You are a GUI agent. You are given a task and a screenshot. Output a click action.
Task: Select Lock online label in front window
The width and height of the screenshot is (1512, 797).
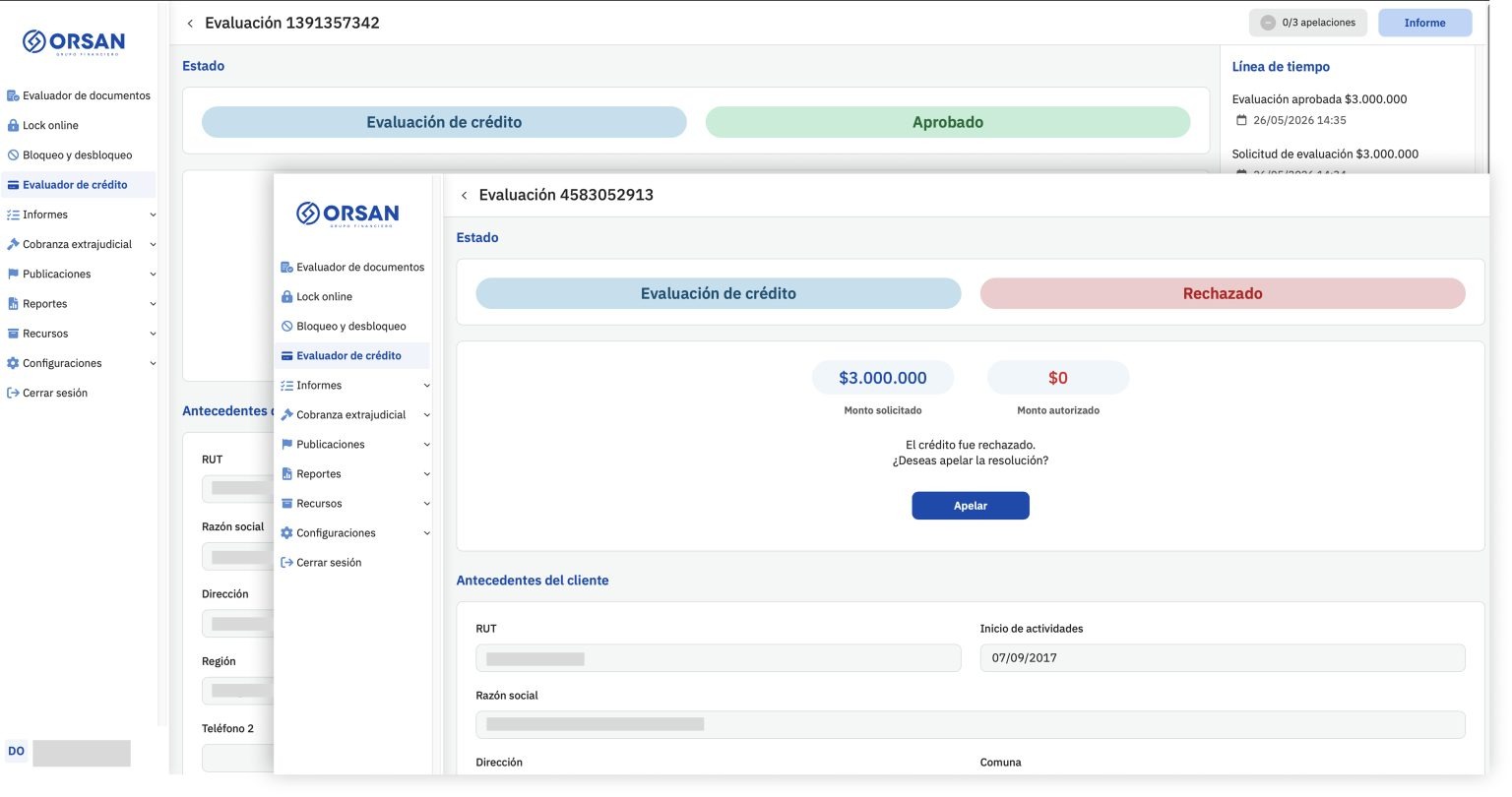coord(324,296)
